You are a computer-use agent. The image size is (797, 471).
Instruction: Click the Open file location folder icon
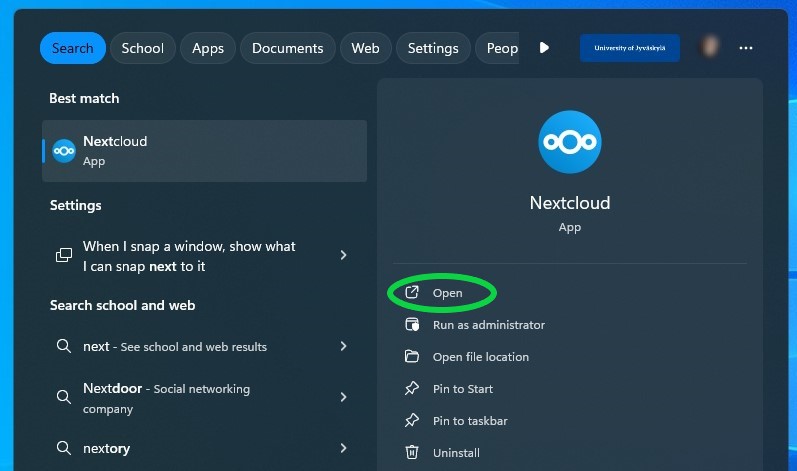click(412, 357)
